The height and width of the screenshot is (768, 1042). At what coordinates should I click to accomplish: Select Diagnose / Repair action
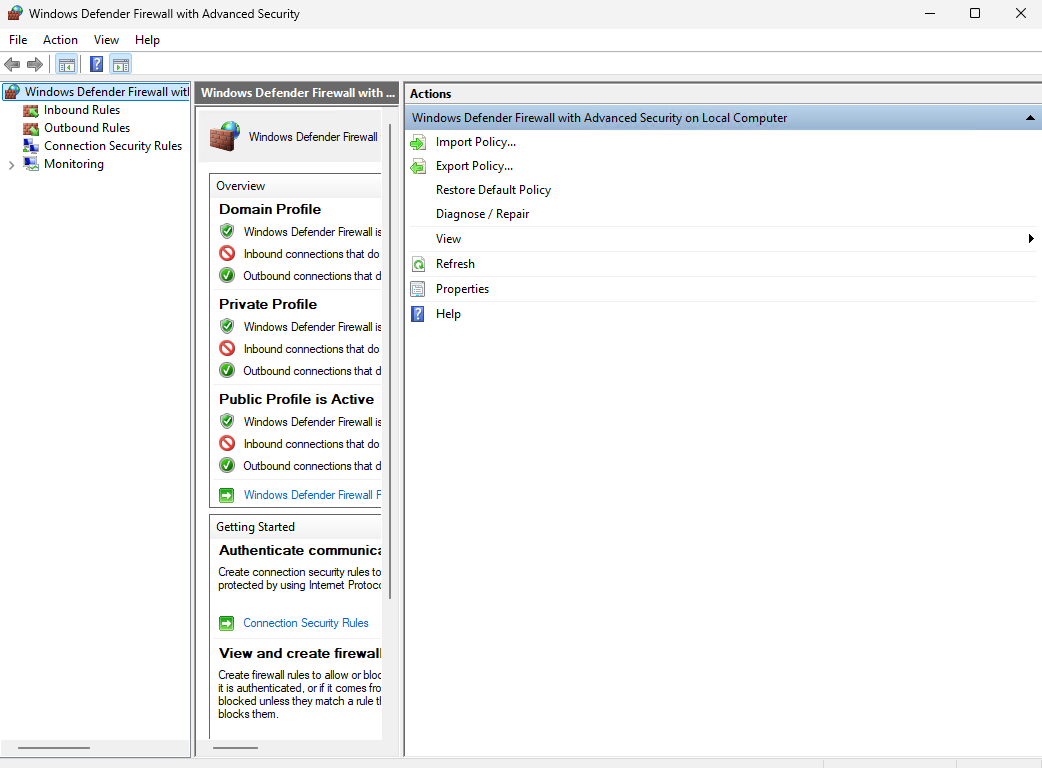(x=482, y=214)
